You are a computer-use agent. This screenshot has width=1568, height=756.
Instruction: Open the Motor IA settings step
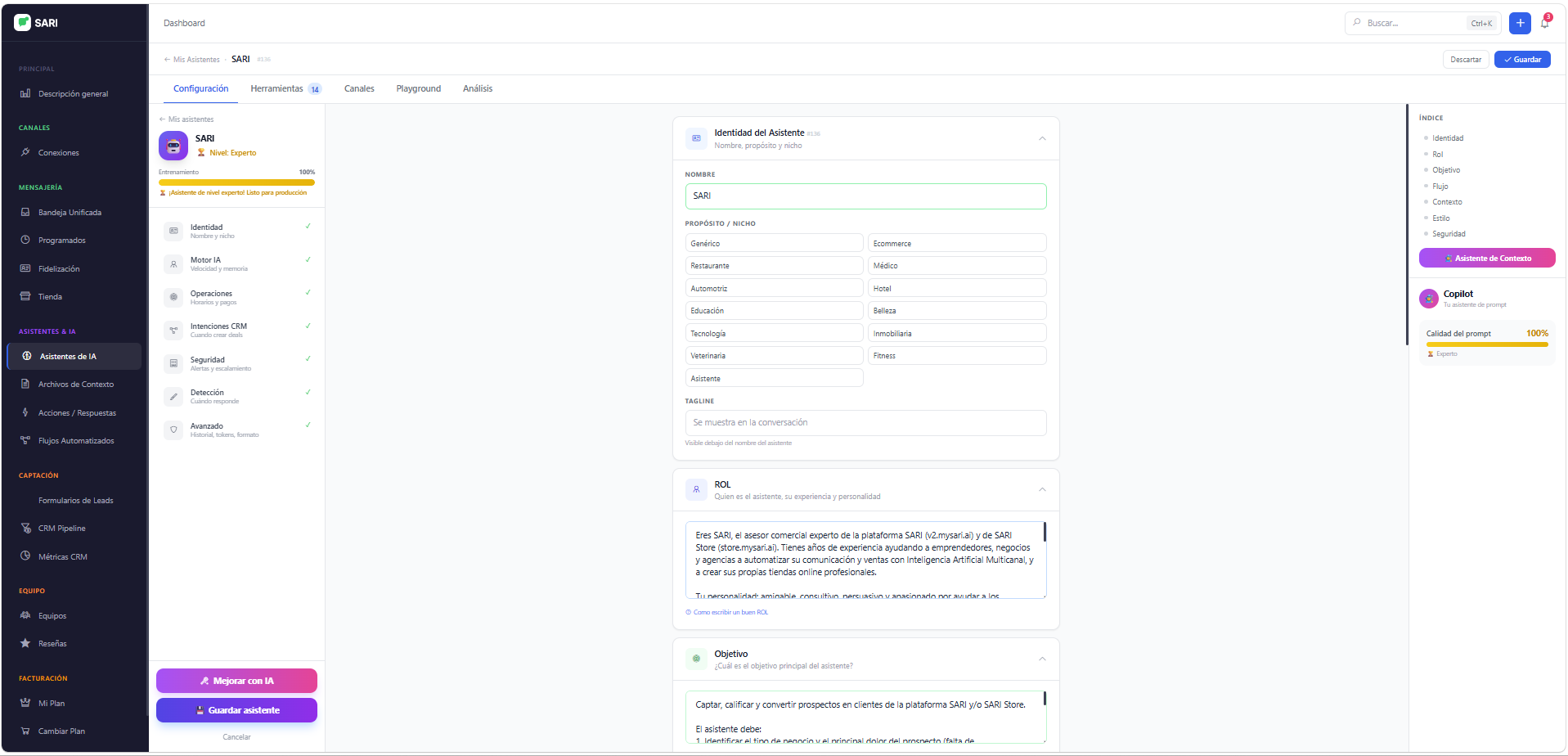click(x=237, y=263)
